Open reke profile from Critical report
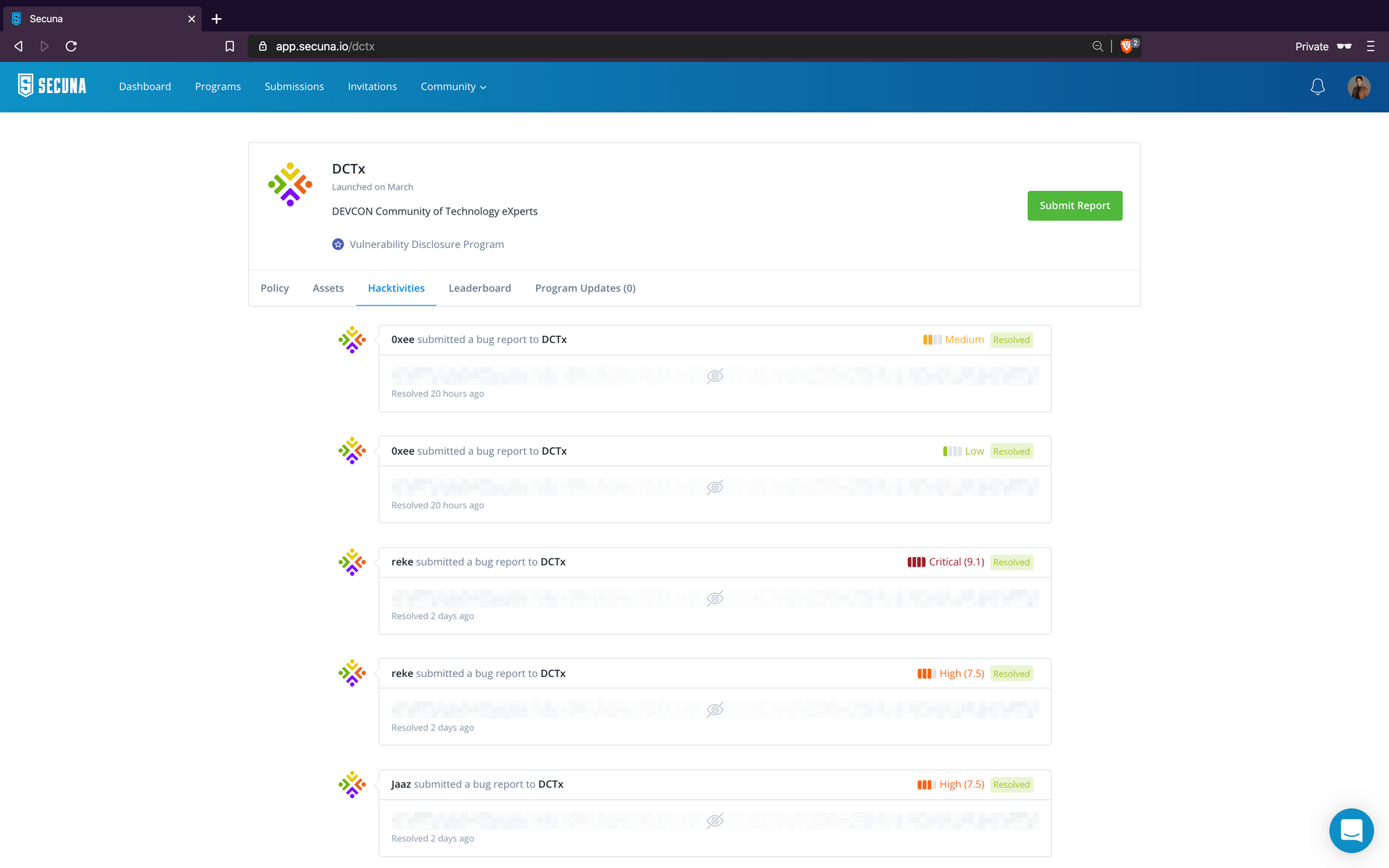The height and width of the screenshot is (868, 1389). click(402, 562)
